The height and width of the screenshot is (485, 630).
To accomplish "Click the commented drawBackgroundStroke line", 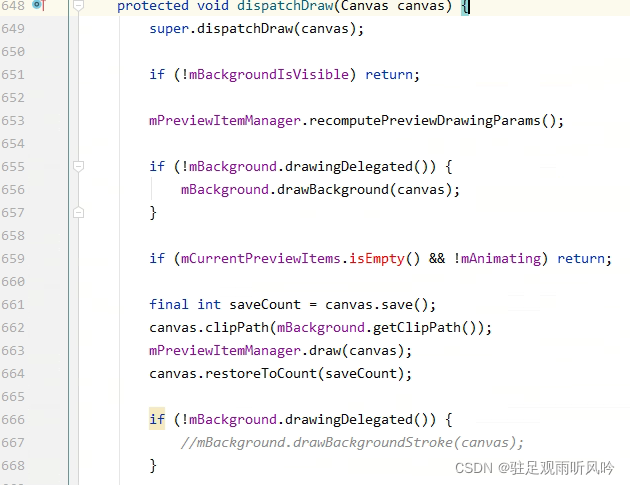I will click(x=352, y=442).
